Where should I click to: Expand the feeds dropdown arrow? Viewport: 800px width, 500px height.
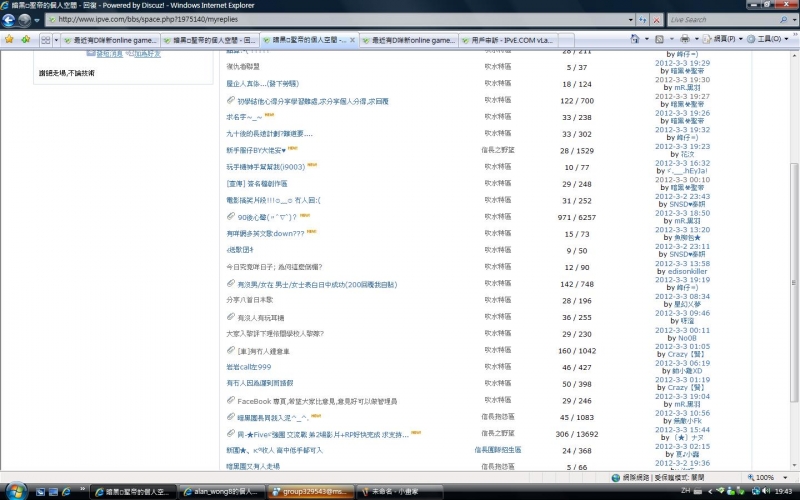tap(671, 39)
